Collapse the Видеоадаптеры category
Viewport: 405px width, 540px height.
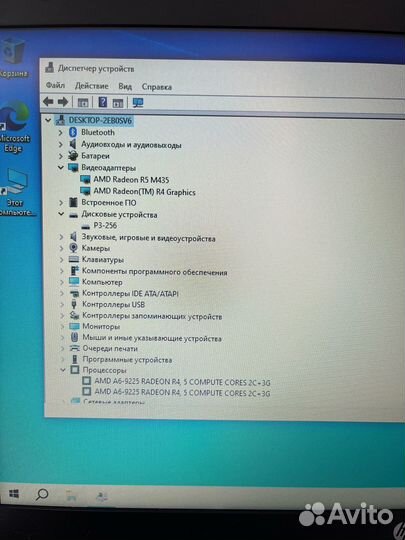tap(61, 168)
